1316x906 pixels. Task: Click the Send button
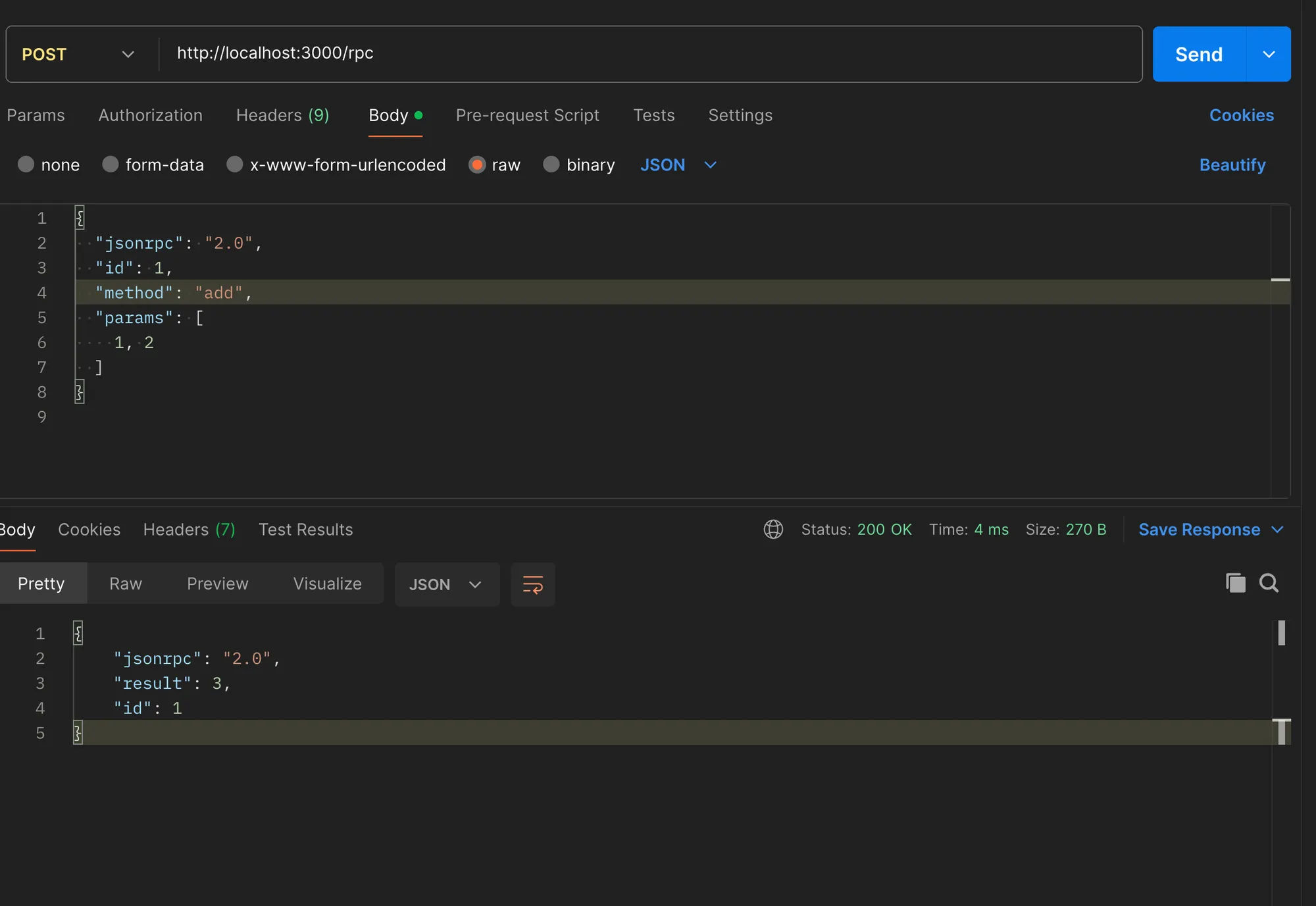coord(1199,54)
